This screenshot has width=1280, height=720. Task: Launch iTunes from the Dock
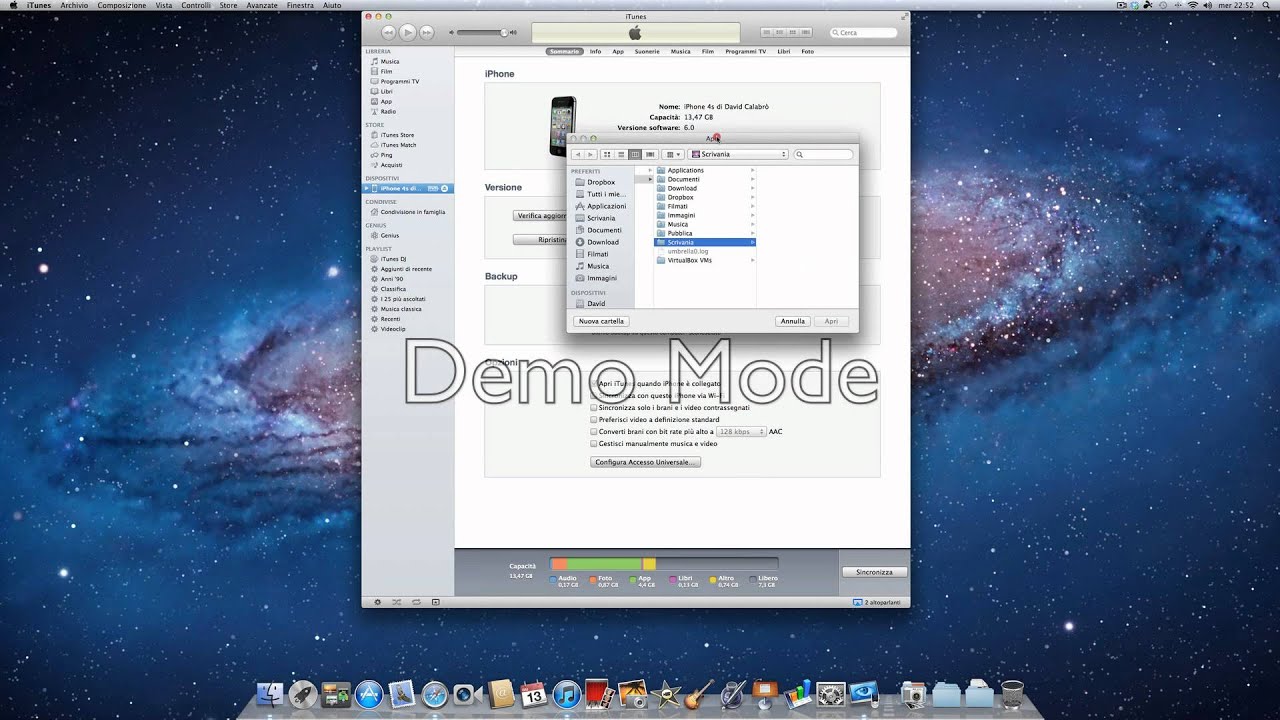[x=566, y=694]
